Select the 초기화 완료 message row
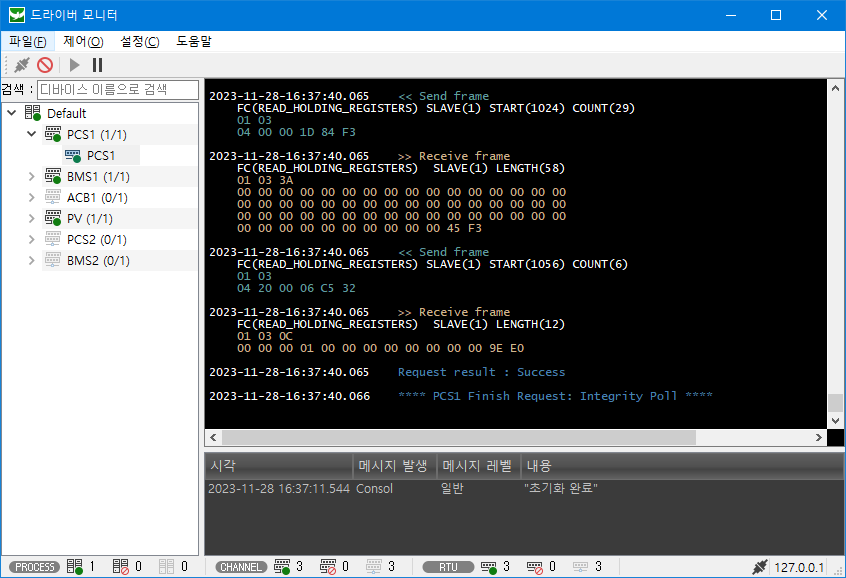 pos(524,488)
